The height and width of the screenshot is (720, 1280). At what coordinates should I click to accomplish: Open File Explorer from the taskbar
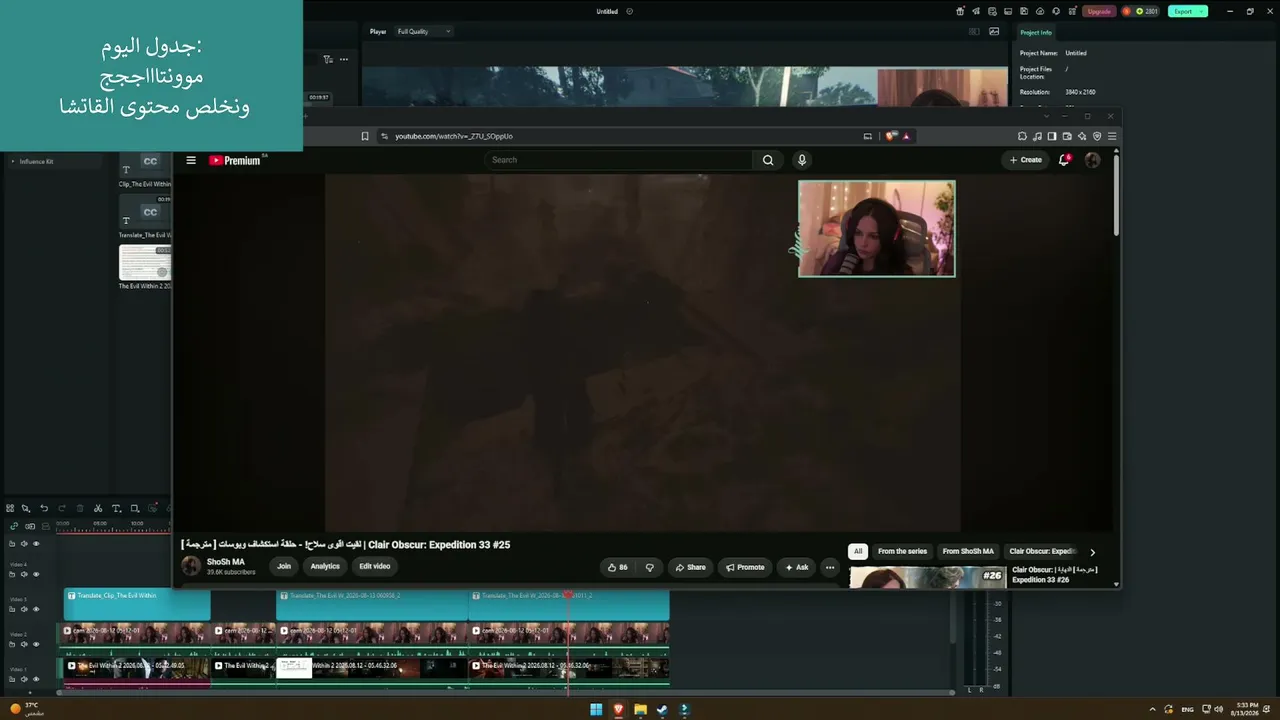[640, 710]
